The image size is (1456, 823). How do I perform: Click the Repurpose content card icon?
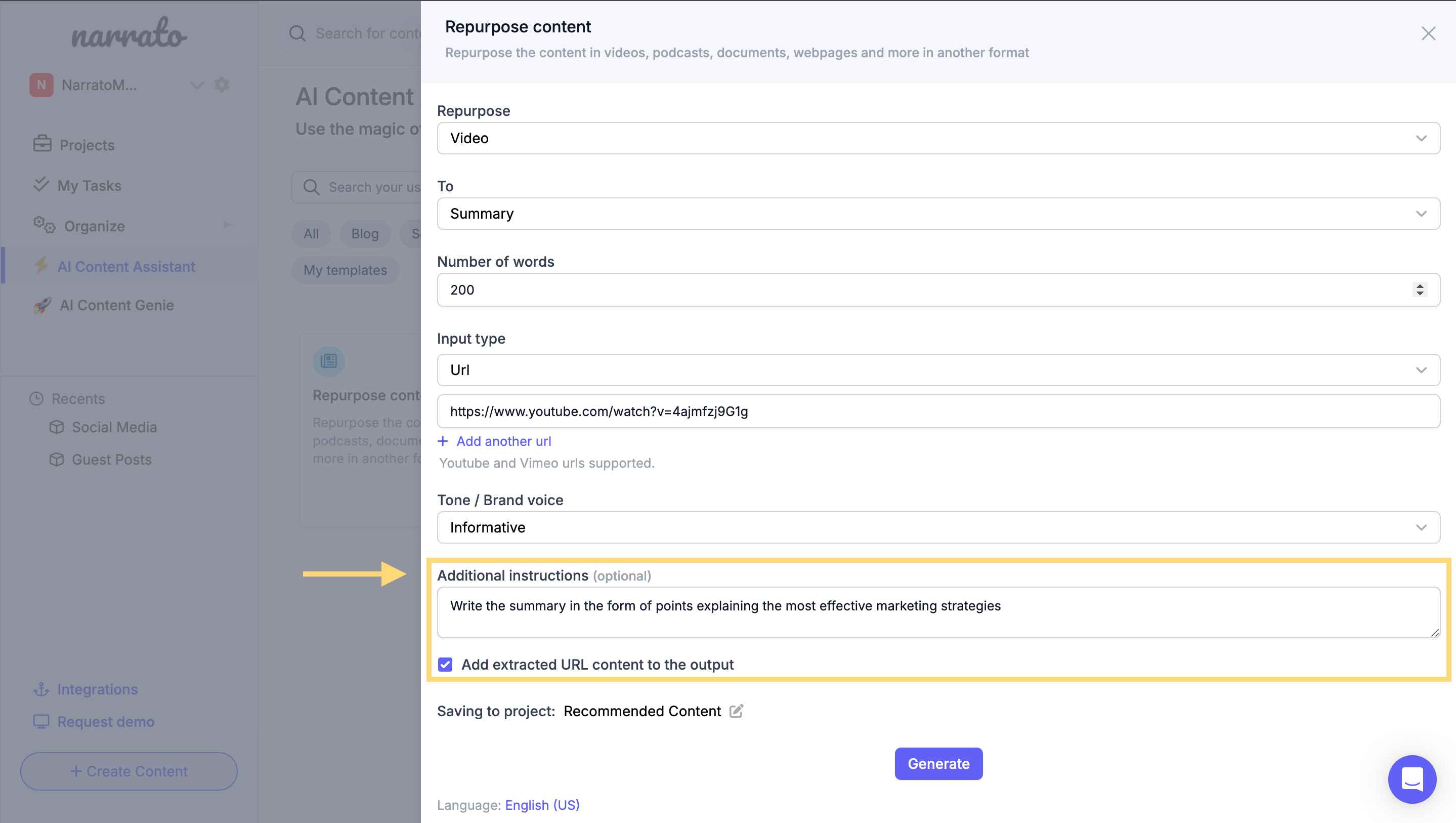pyautogui.click(x=329, y=361)
